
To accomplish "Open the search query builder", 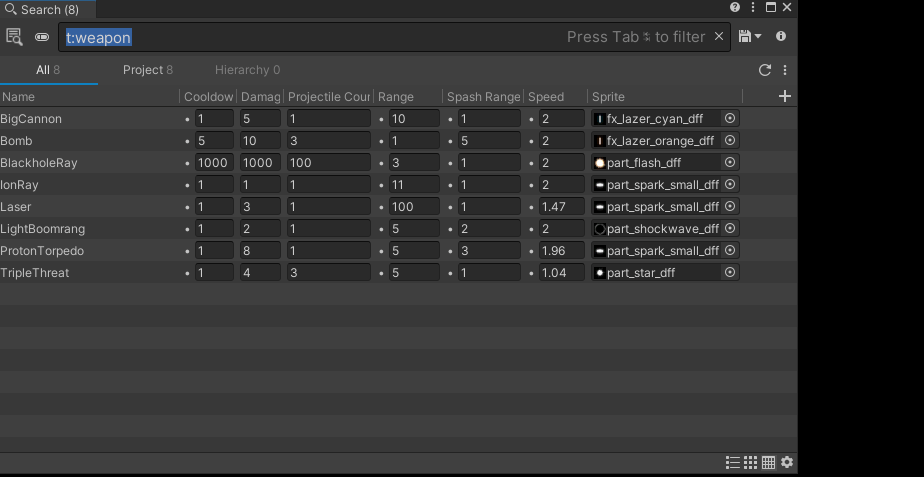I will (14, 37).
